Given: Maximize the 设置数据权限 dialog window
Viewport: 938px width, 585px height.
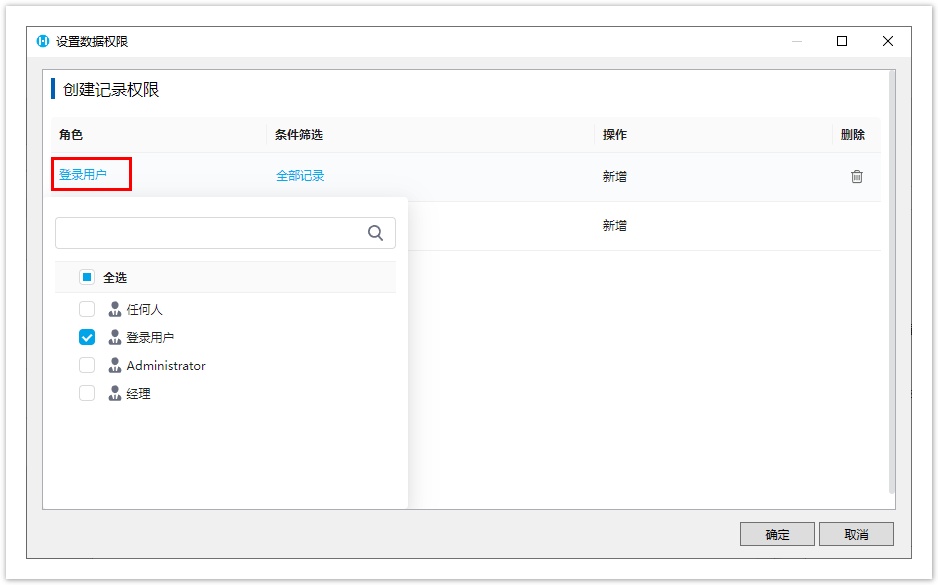Looking at the screenshot, I should 842,41.
